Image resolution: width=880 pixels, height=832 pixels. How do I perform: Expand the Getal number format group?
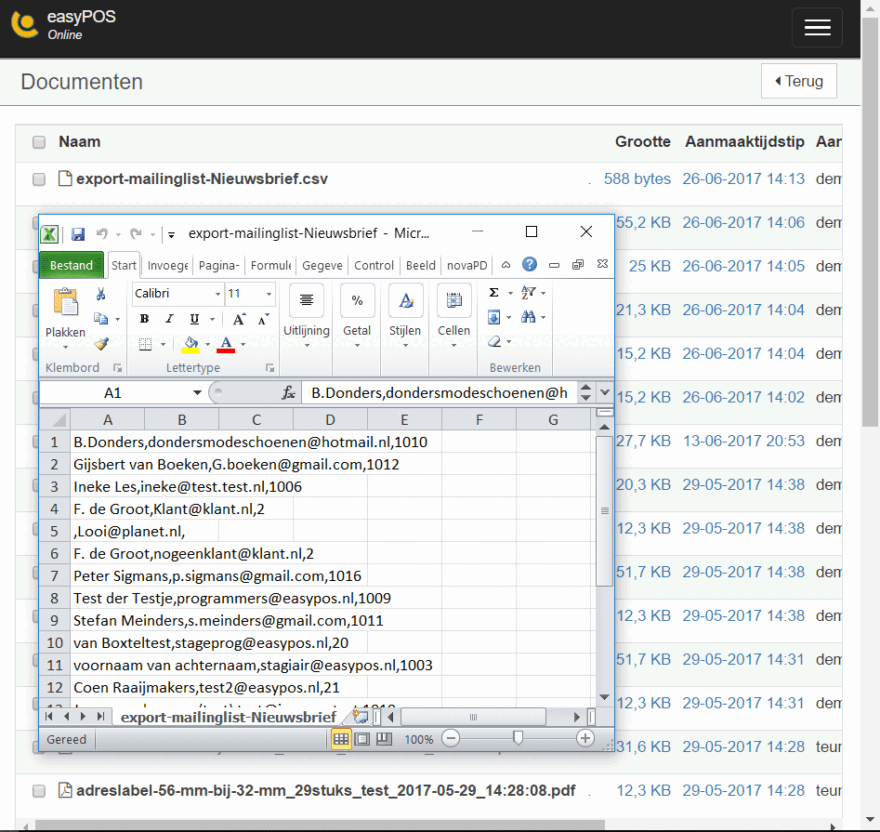pyautogui.click(x=357, y=316)
